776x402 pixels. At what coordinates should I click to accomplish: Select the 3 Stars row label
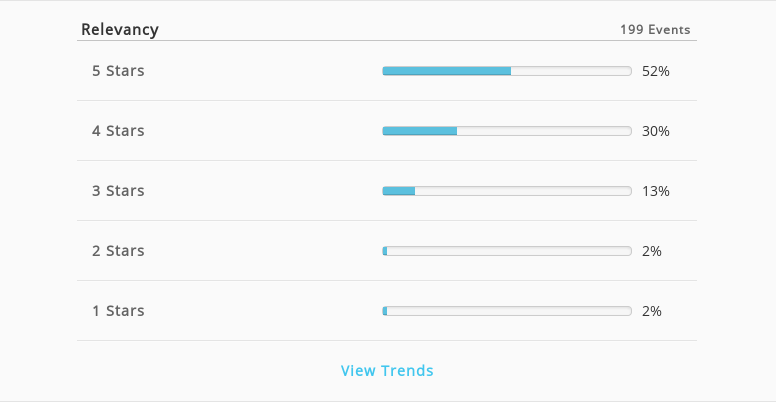pyautogui.click(x=118, y=191)
